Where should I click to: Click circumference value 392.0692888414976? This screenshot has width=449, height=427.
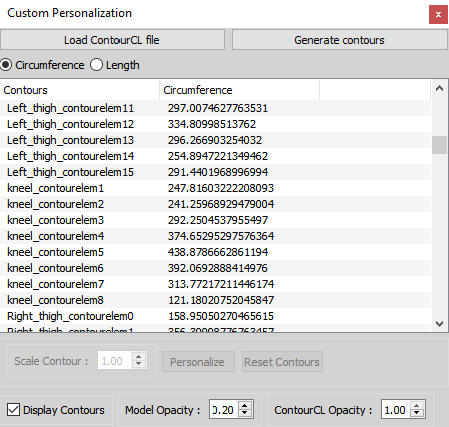click(218, 268)
